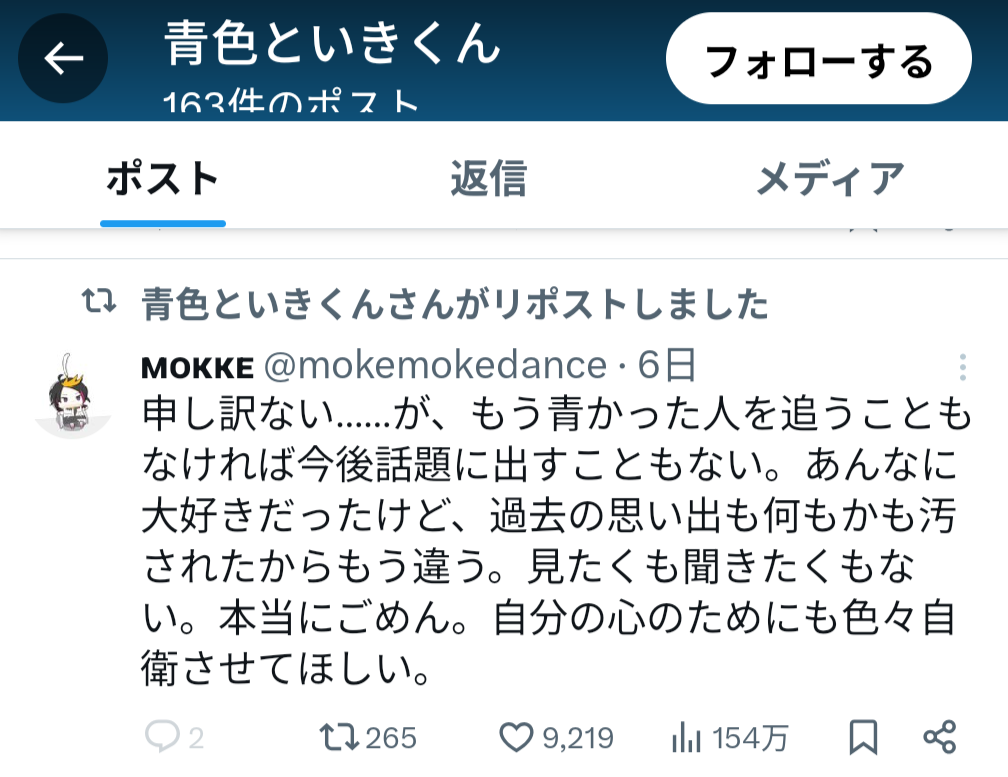1008x777 pixels.
Task: Click the 青色といきくん profile title in header
Action: pyautogui.click(x=332, y=44)
